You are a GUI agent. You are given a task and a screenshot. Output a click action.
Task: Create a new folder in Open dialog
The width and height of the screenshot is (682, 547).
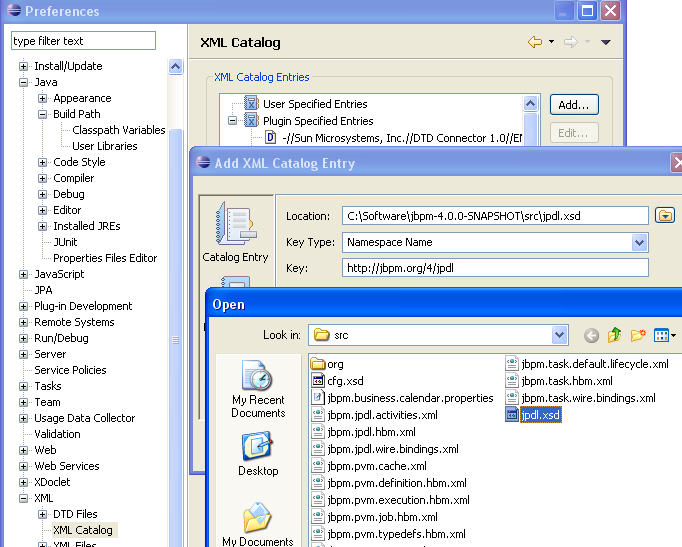[638, 336]
